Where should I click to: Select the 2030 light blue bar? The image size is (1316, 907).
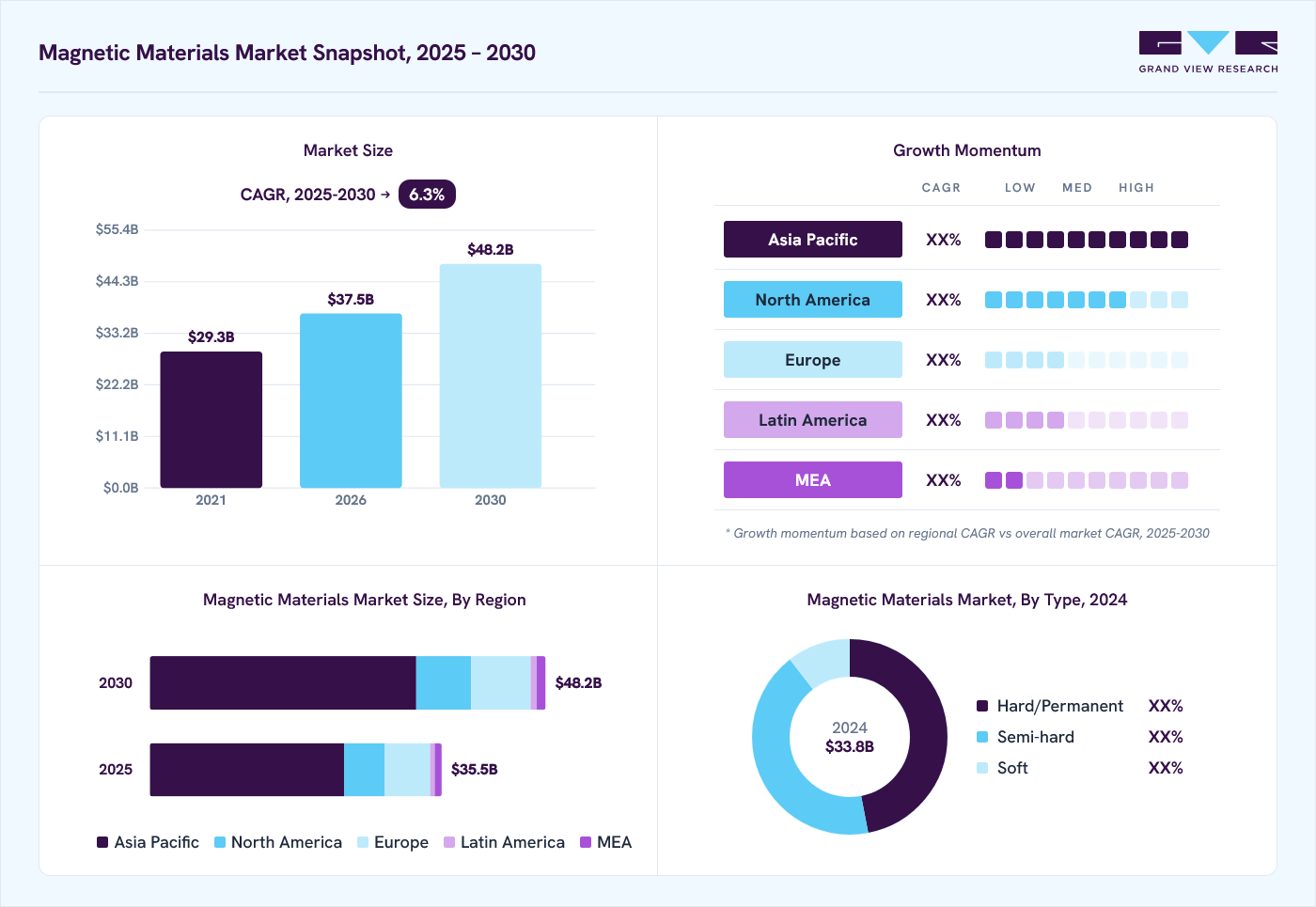[491, 376]
